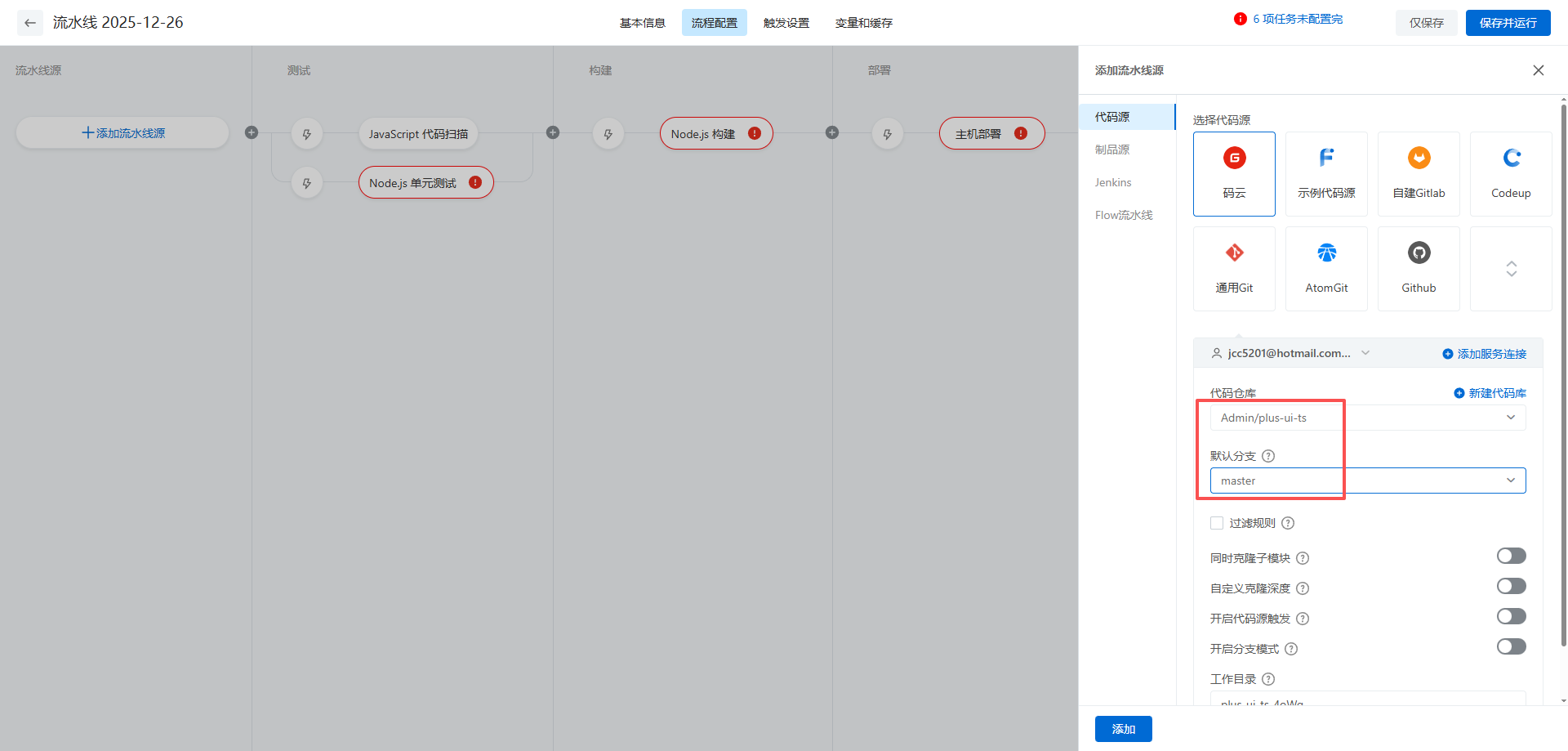This screenshot has height=751, width=1568.
Task: Show help for 同时克隆子模块
Action: pyautogui.click(x=1303, y=558)
